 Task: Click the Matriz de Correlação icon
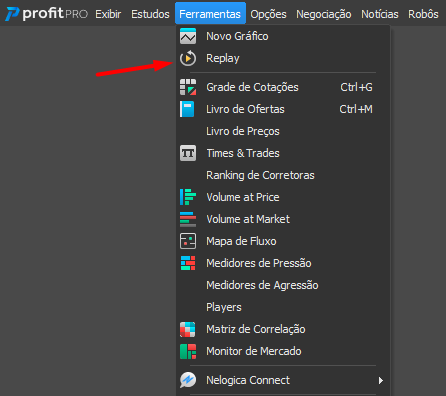[188, 329]
